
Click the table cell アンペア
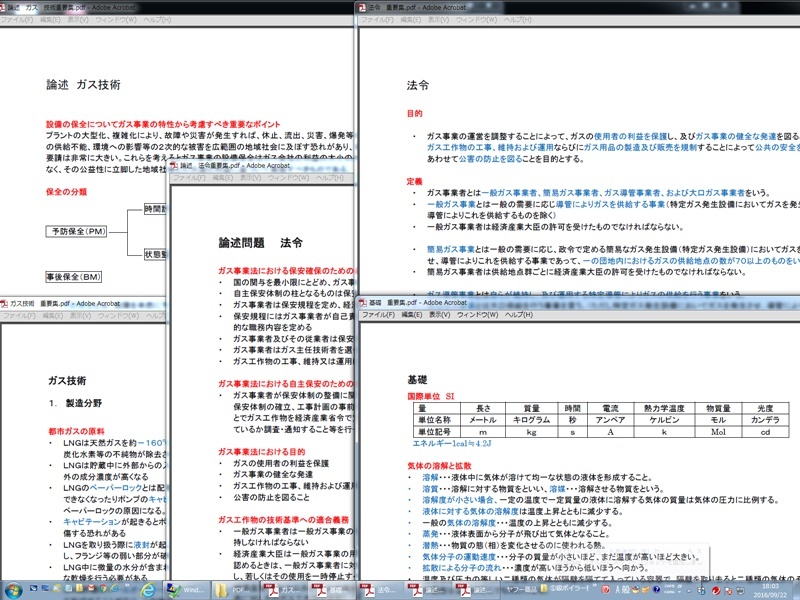(x=610, y=420)
